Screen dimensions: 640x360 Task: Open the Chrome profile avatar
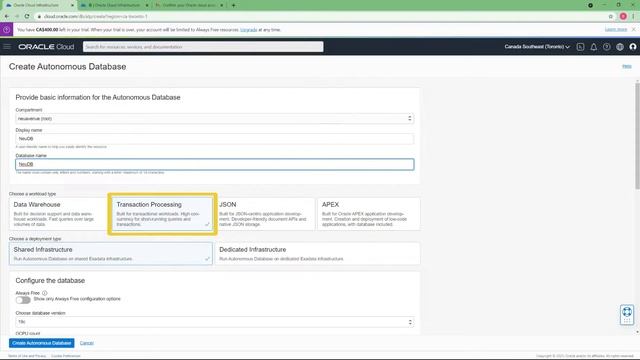coord(623,16)
